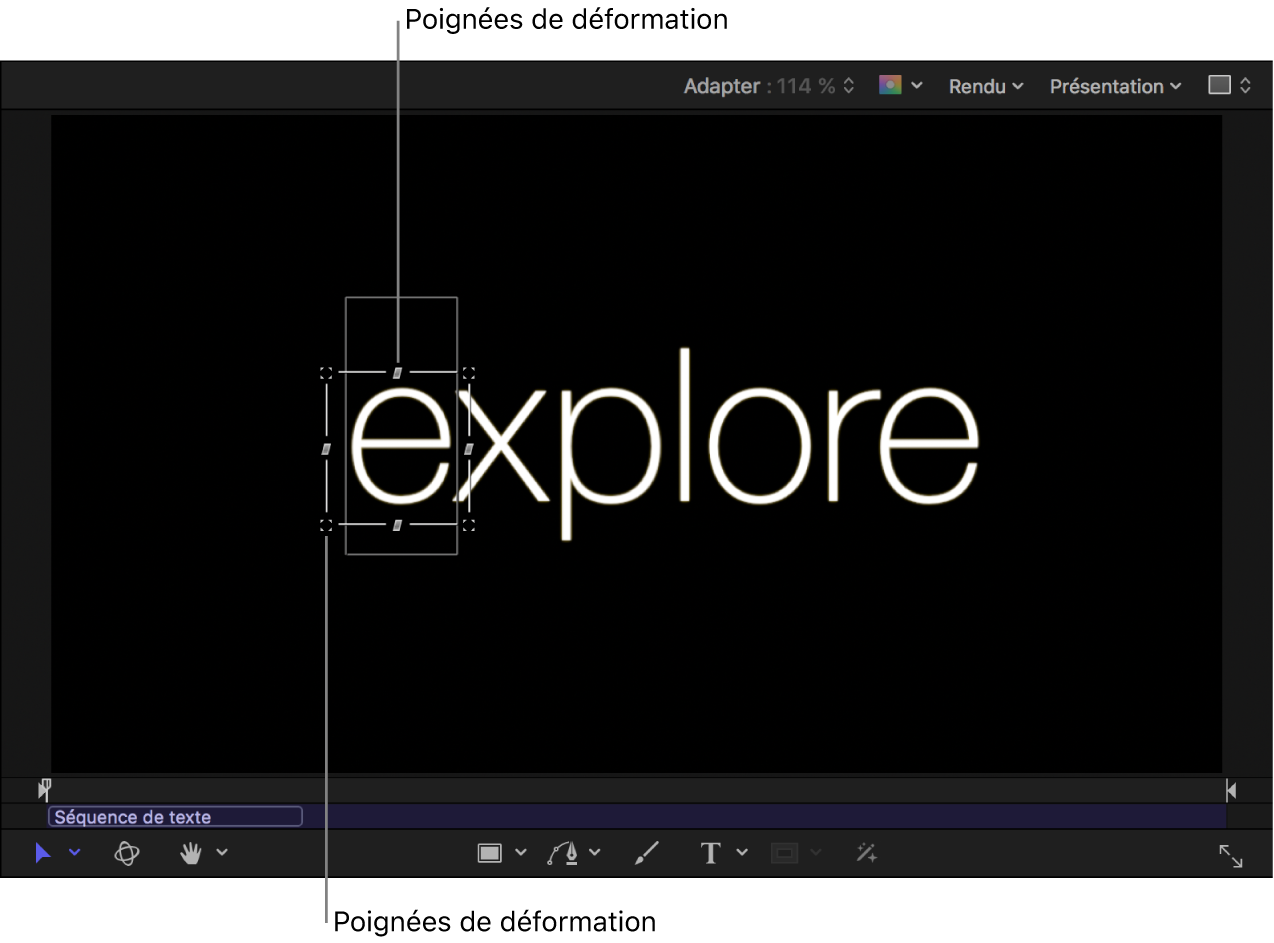Click the letter l in explore
Image resolution: width=1274 pixels, height=943 pixels.
(x=686, y=424)
